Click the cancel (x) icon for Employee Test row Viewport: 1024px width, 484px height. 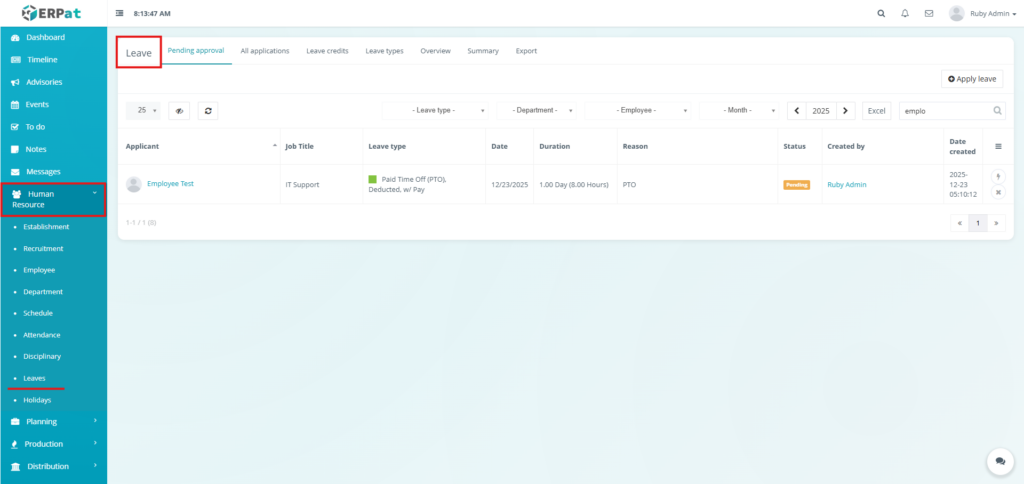[x=998, y=192]
